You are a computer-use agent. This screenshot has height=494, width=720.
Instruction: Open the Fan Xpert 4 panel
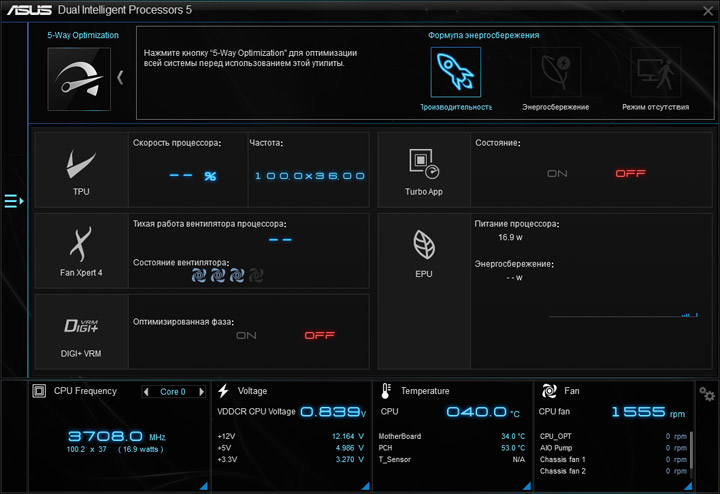click(81, 251)
